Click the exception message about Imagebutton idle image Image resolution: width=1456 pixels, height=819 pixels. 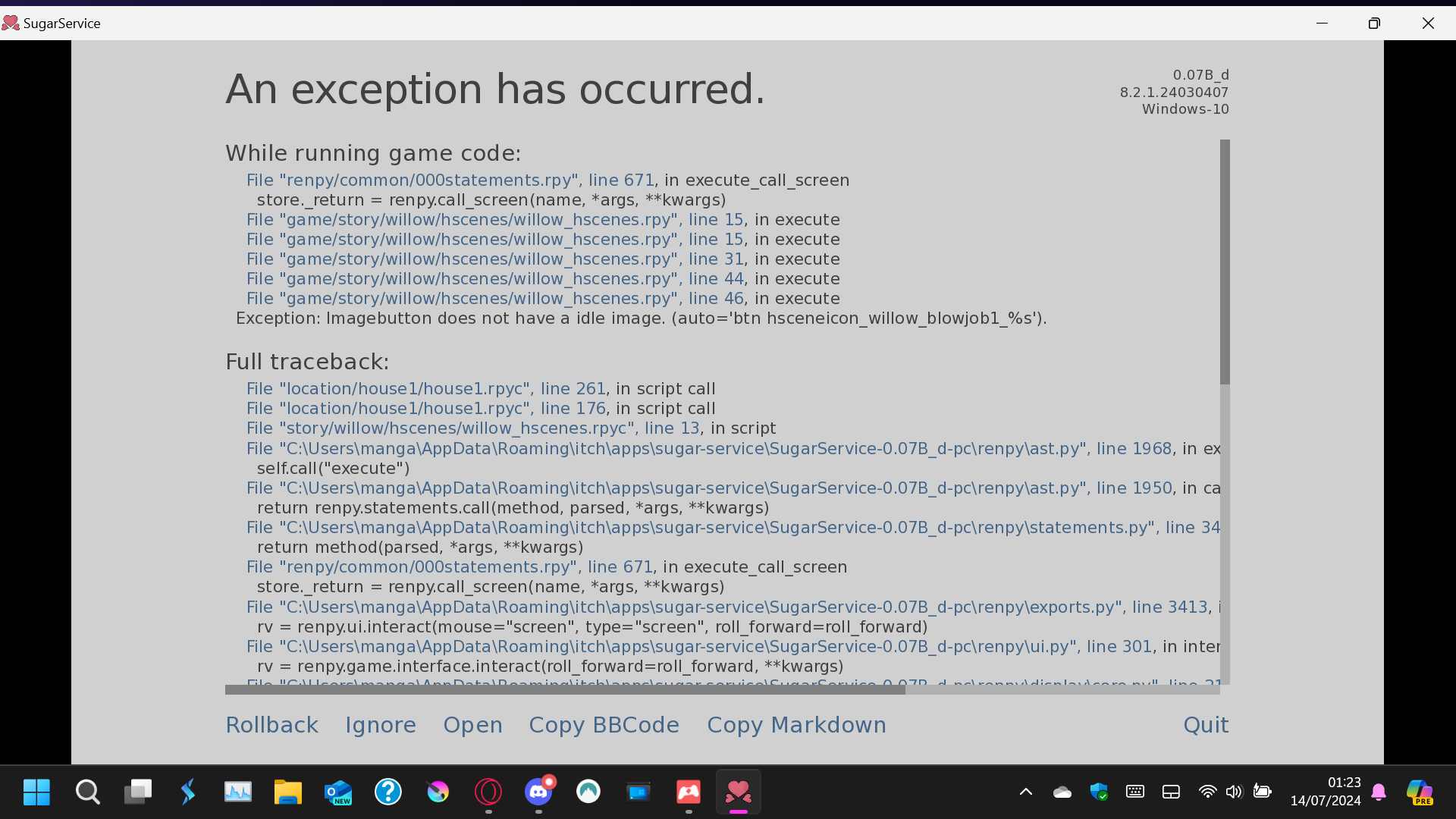click(x=642, y=318)
